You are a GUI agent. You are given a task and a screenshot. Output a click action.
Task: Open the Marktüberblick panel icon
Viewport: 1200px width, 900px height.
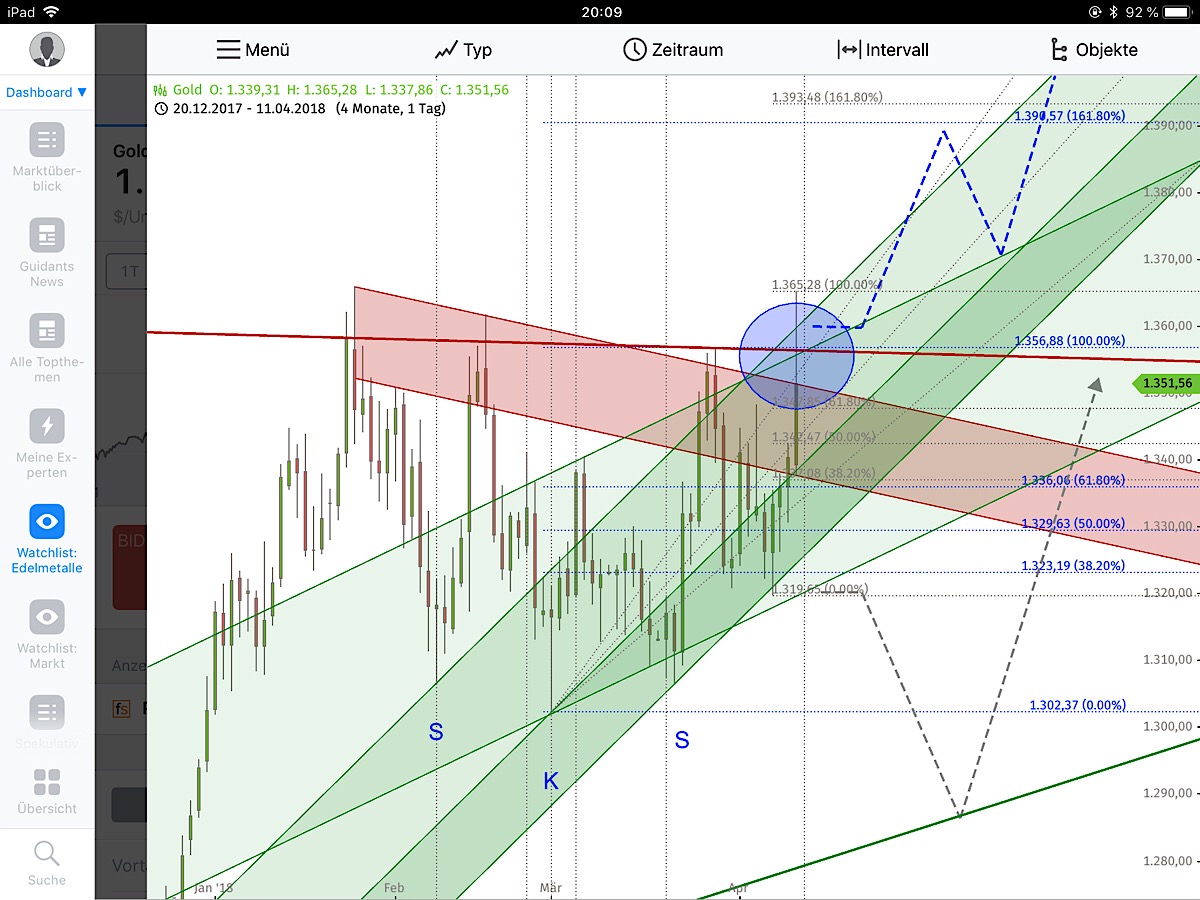(46, 141)
